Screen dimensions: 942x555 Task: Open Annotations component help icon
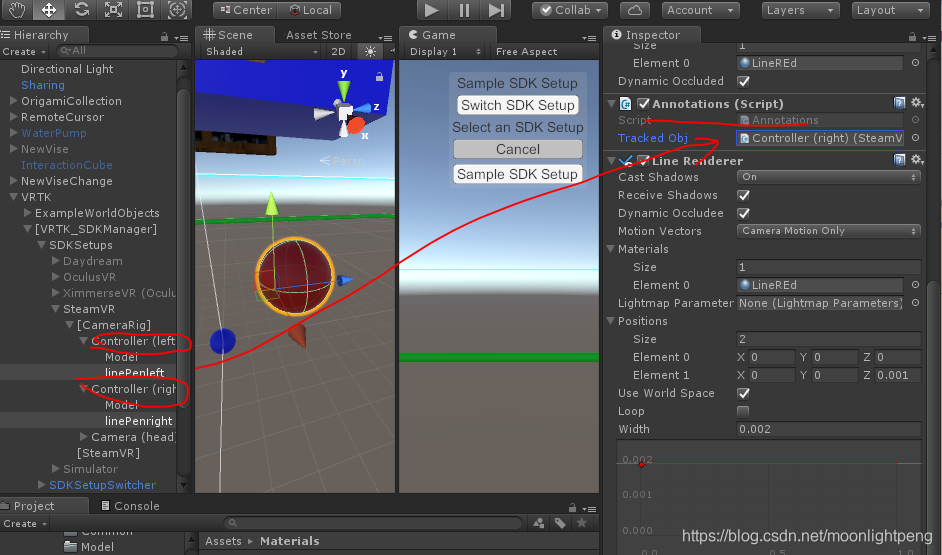click(899, 103)
